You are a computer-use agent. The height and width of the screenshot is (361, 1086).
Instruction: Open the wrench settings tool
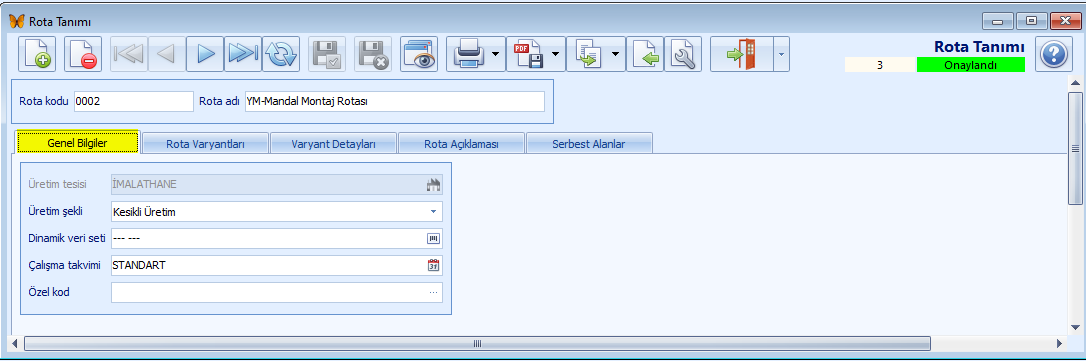pos(684,54)
